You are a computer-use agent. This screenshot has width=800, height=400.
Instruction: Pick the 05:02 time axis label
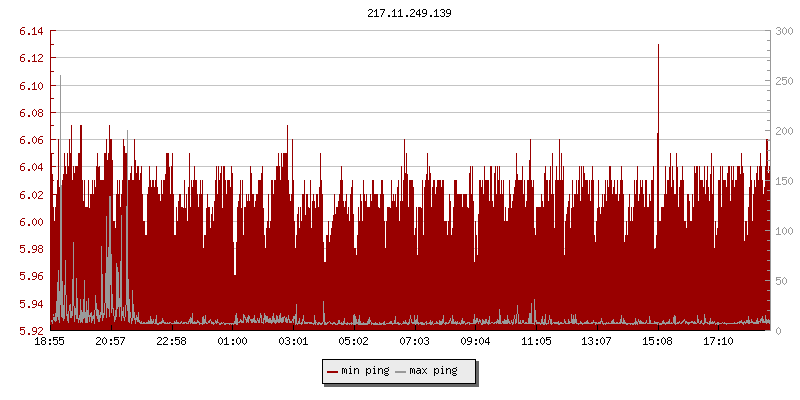coord(354,342)
